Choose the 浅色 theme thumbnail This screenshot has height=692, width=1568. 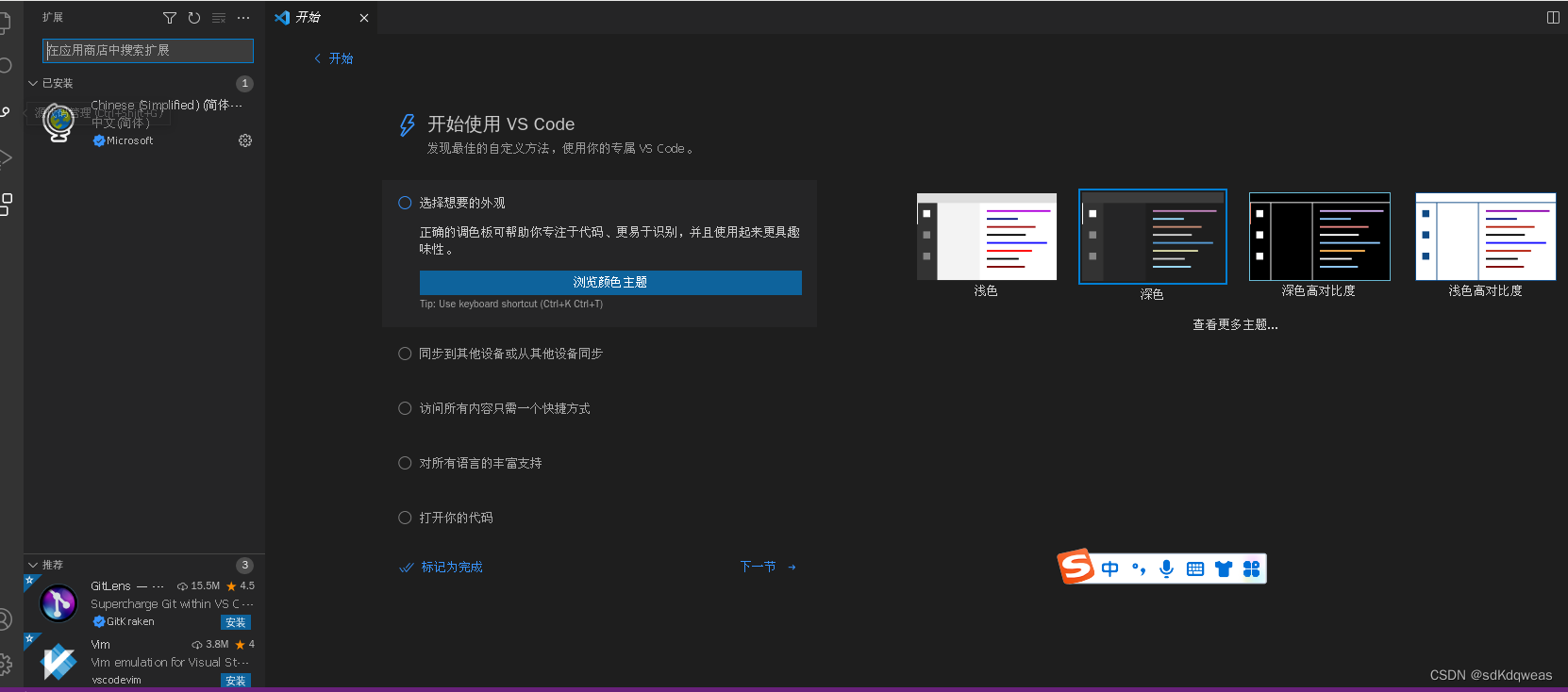[x=987, y=237]
